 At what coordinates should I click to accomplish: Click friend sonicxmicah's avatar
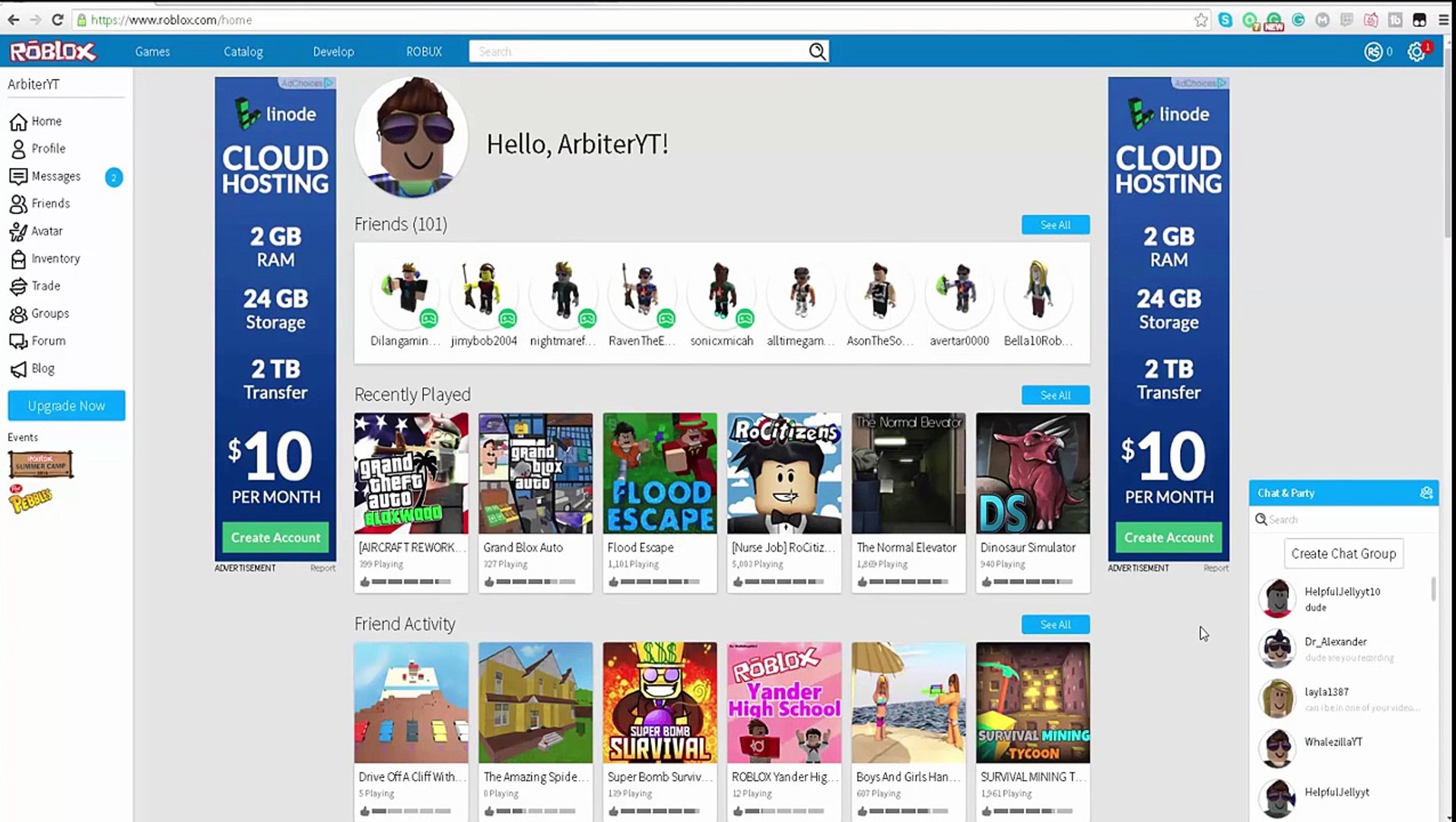[721, 292]
